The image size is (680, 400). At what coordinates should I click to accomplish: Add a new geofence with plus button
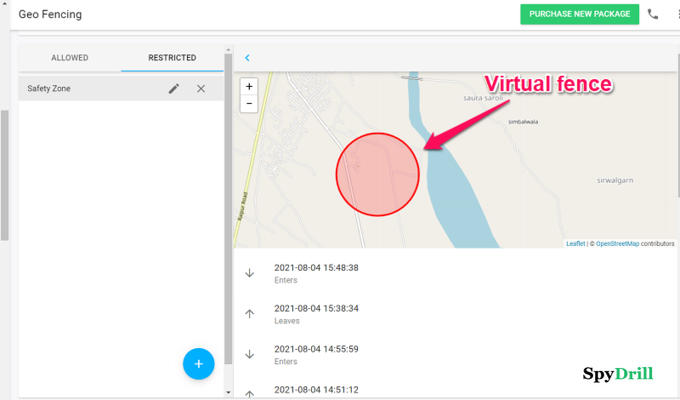(x=198, y=364)
